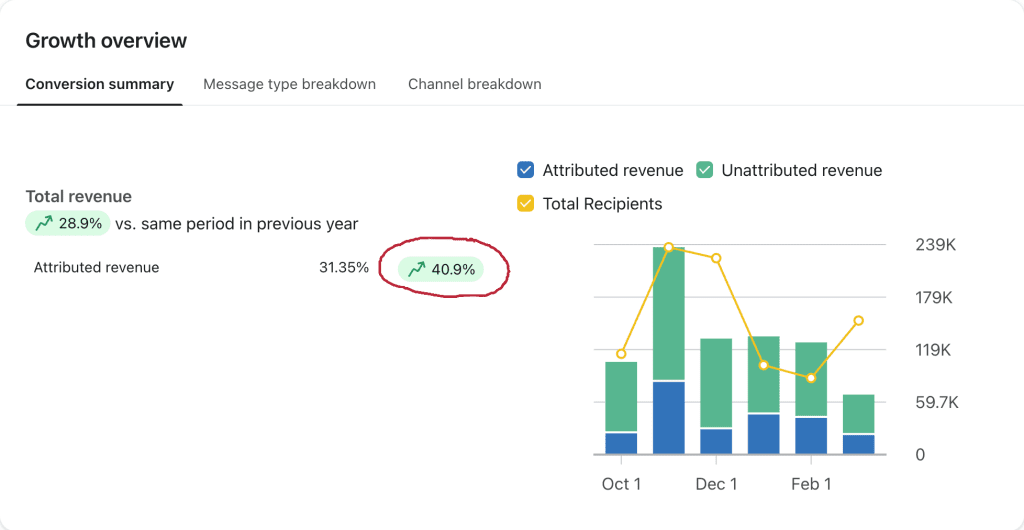Click the tallest bar's blue attributed segment

tap(668, 418)
